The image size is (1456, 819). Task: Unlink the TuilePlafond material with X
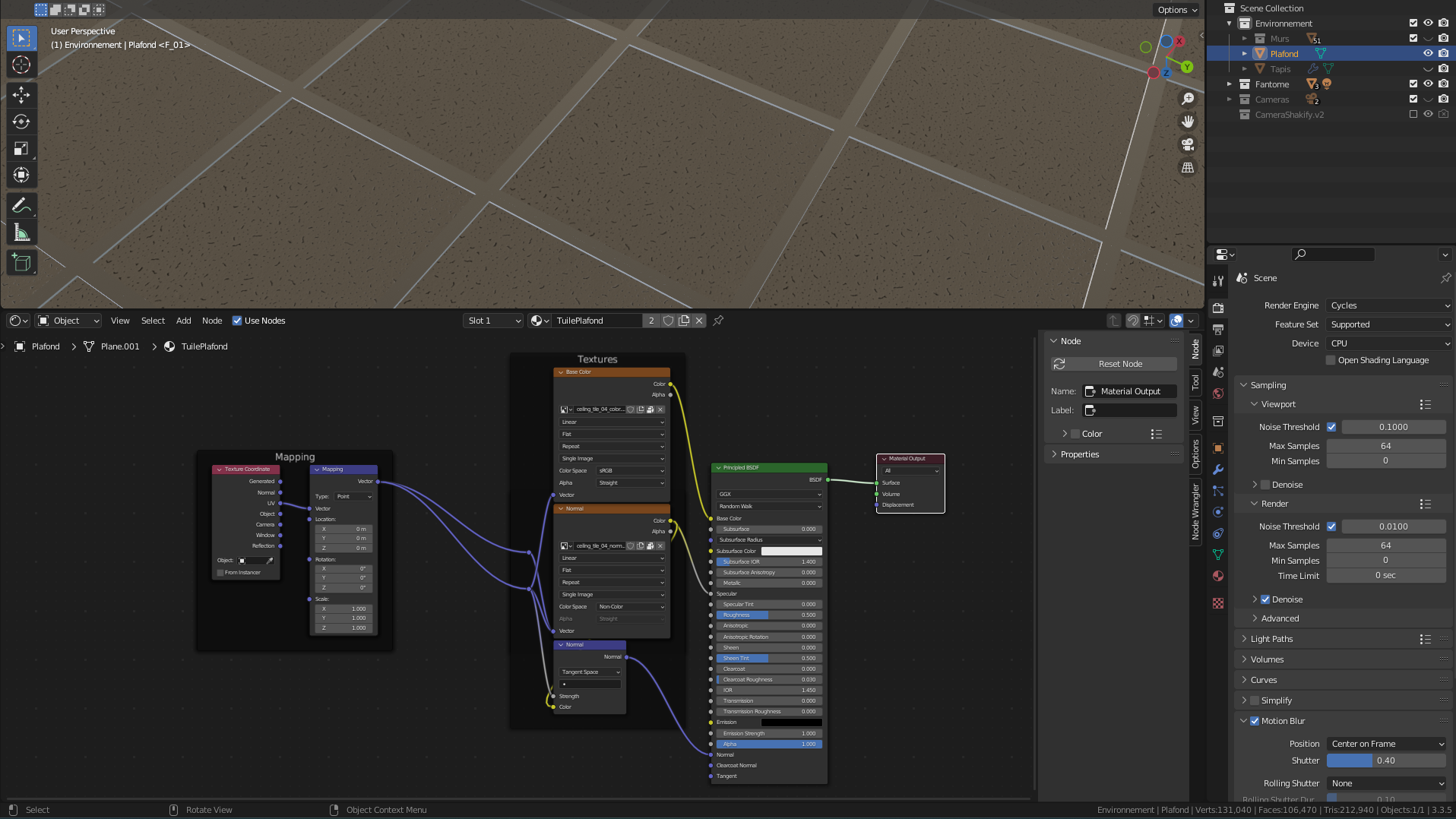(699, 321)
